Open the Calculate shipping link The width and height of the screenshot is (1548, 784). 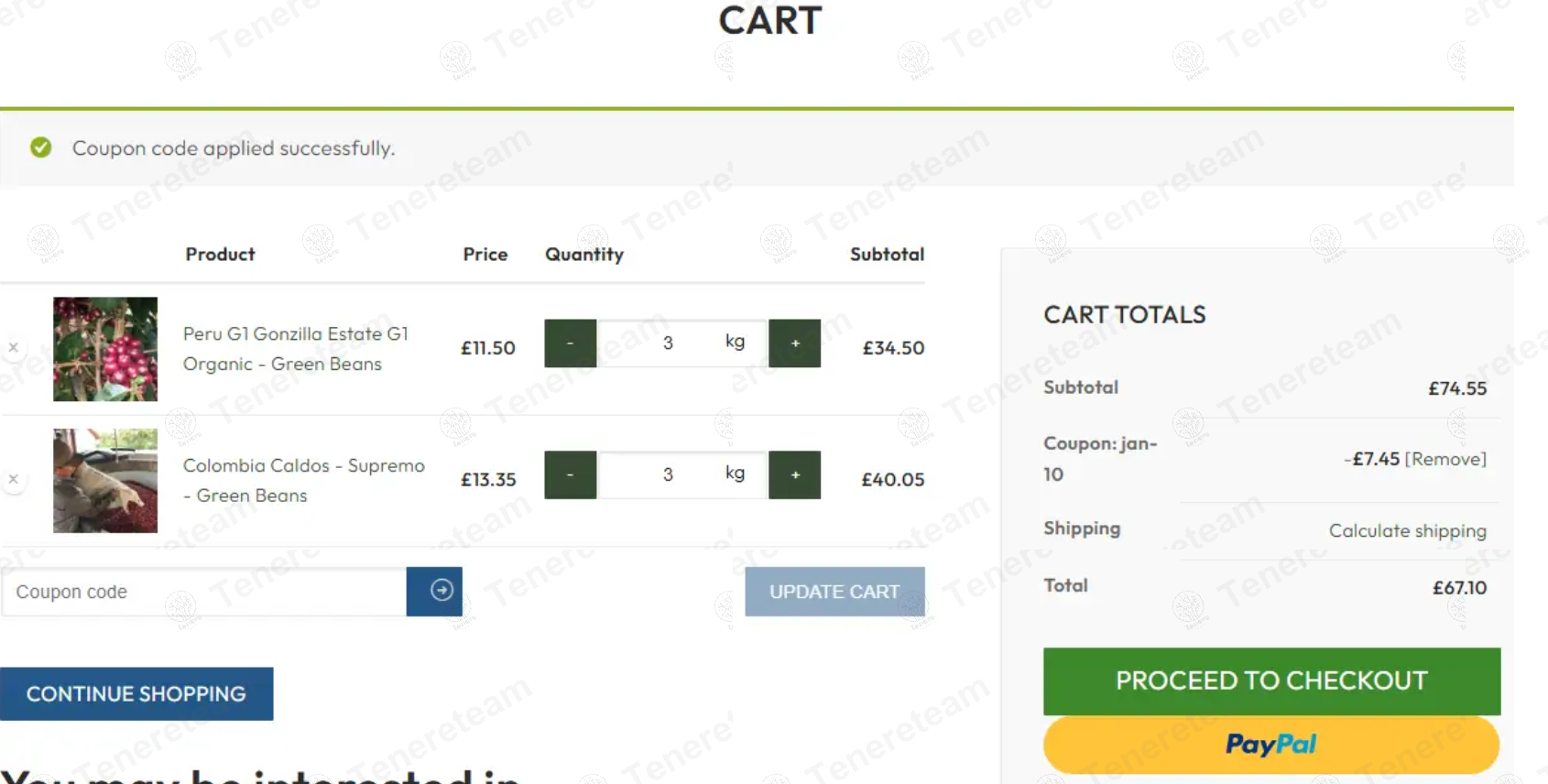1407,531
